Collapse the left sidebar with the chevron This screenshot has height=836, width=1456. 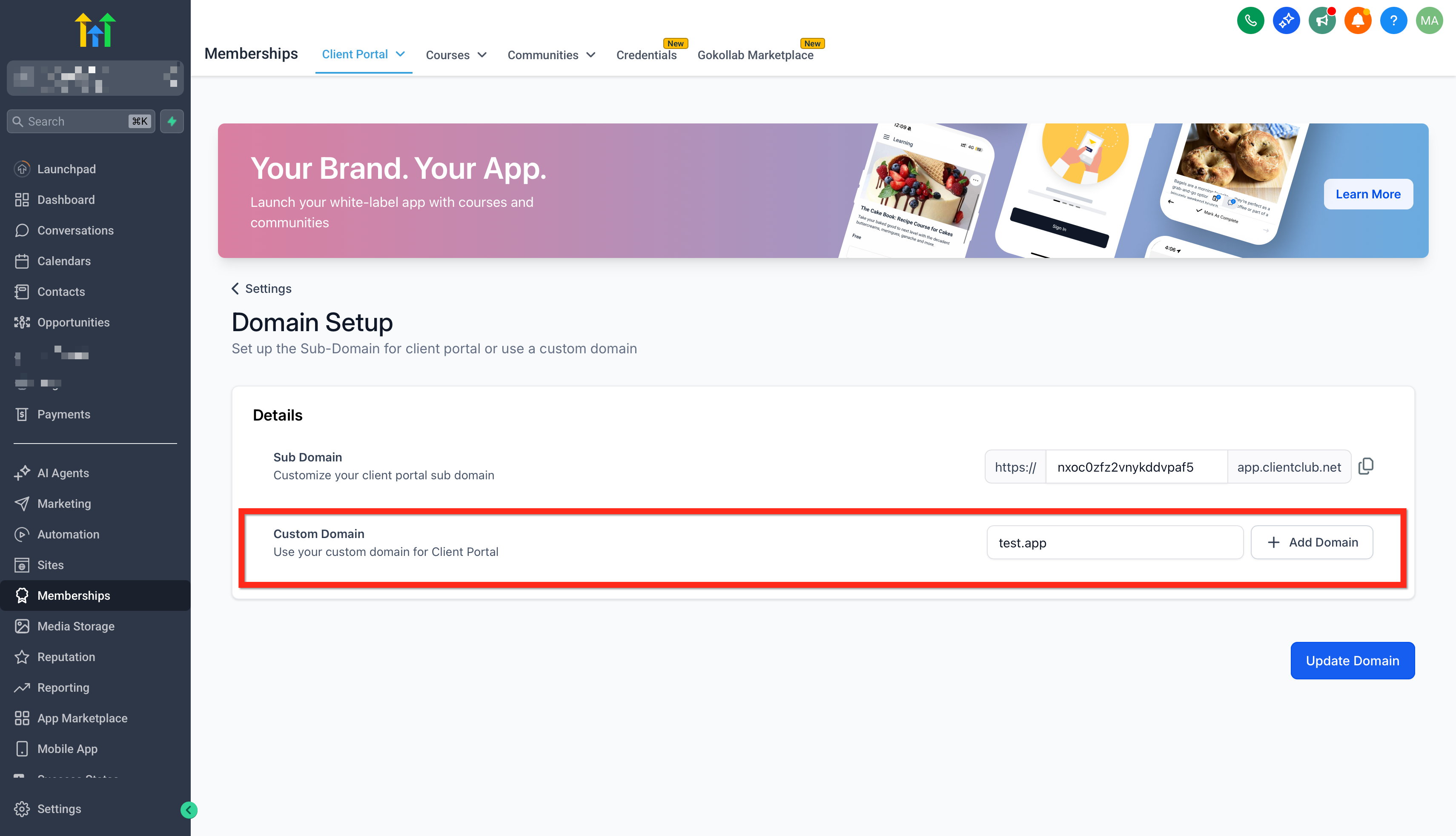click(x=188, y=810)
